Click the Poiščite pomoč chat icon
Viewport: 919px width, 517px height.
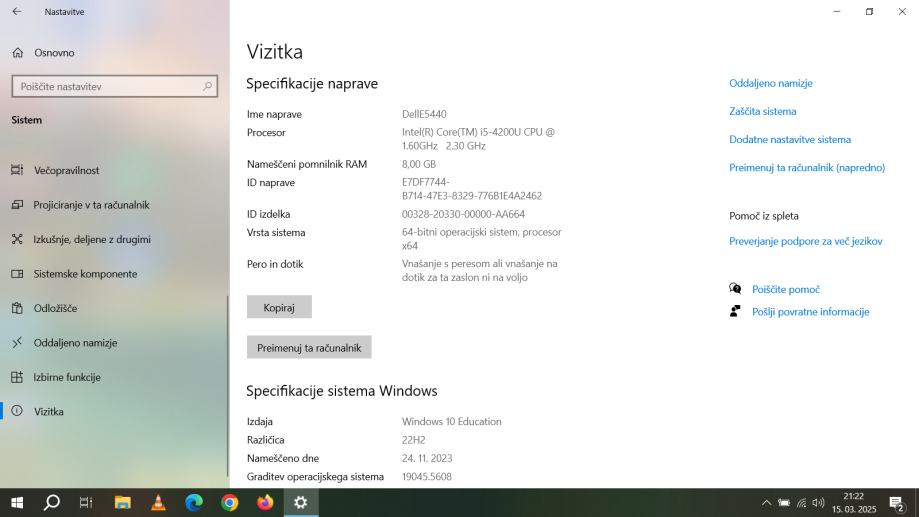click(x=735, y=288)
